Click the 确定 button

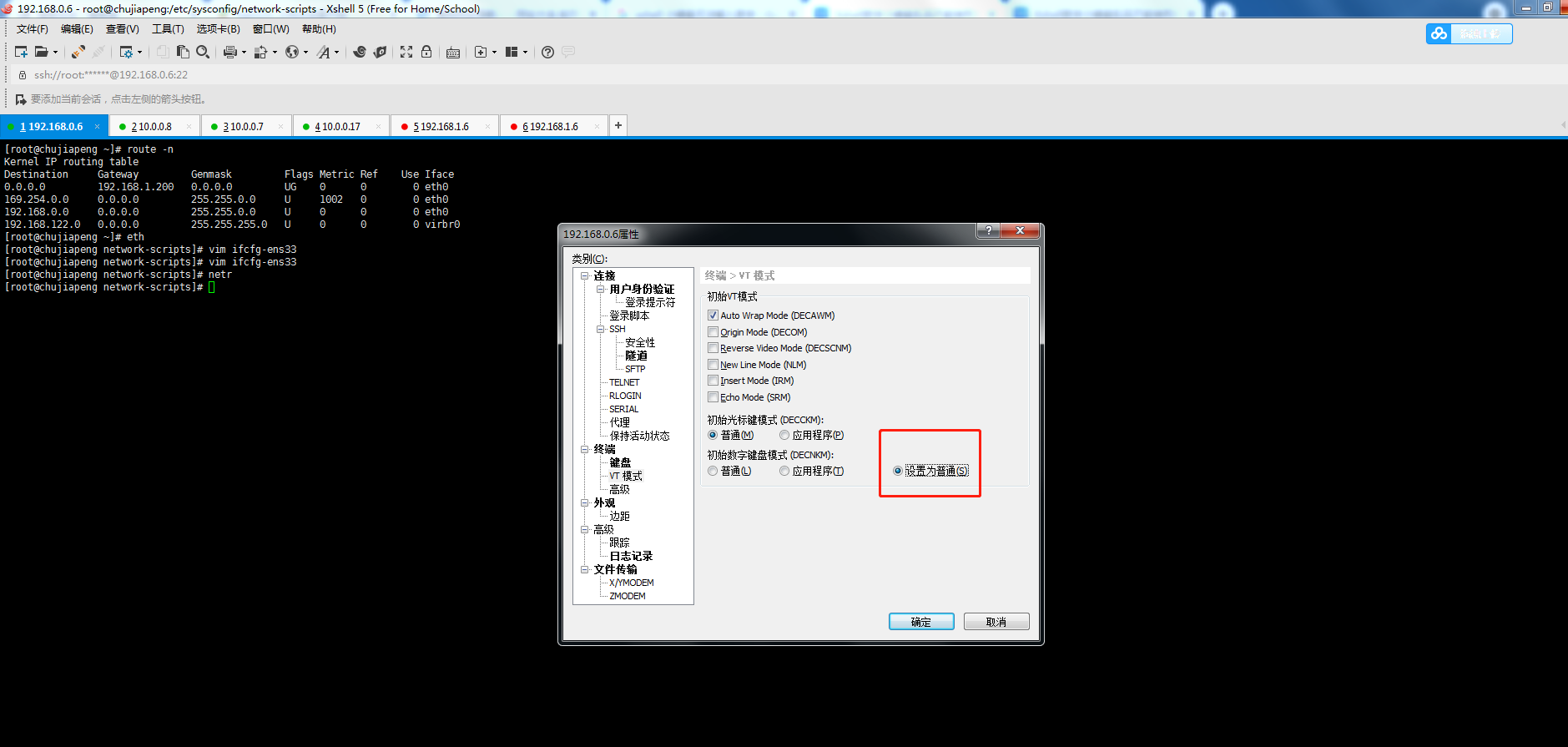click(x=921, y=622)
